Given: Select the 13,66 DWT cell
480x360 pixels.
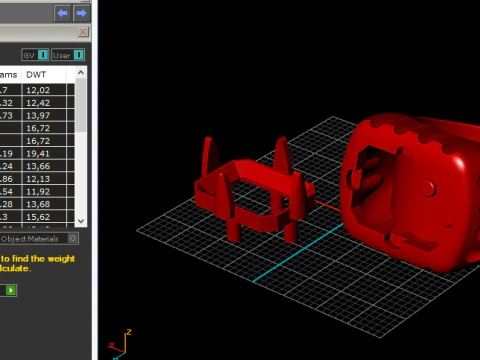Looking at the screenshot, I should [44, 166].
